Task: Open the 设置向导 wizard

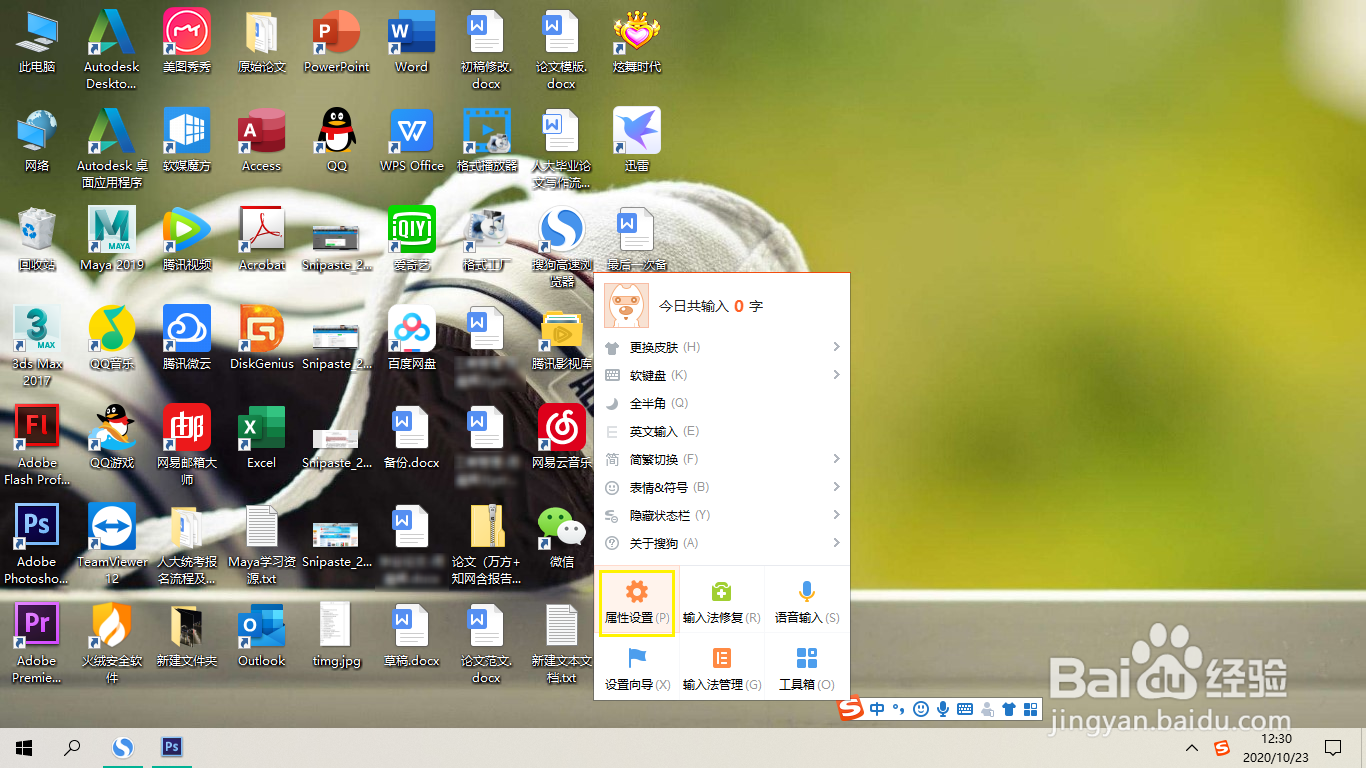Action: (x=636, y=670)
